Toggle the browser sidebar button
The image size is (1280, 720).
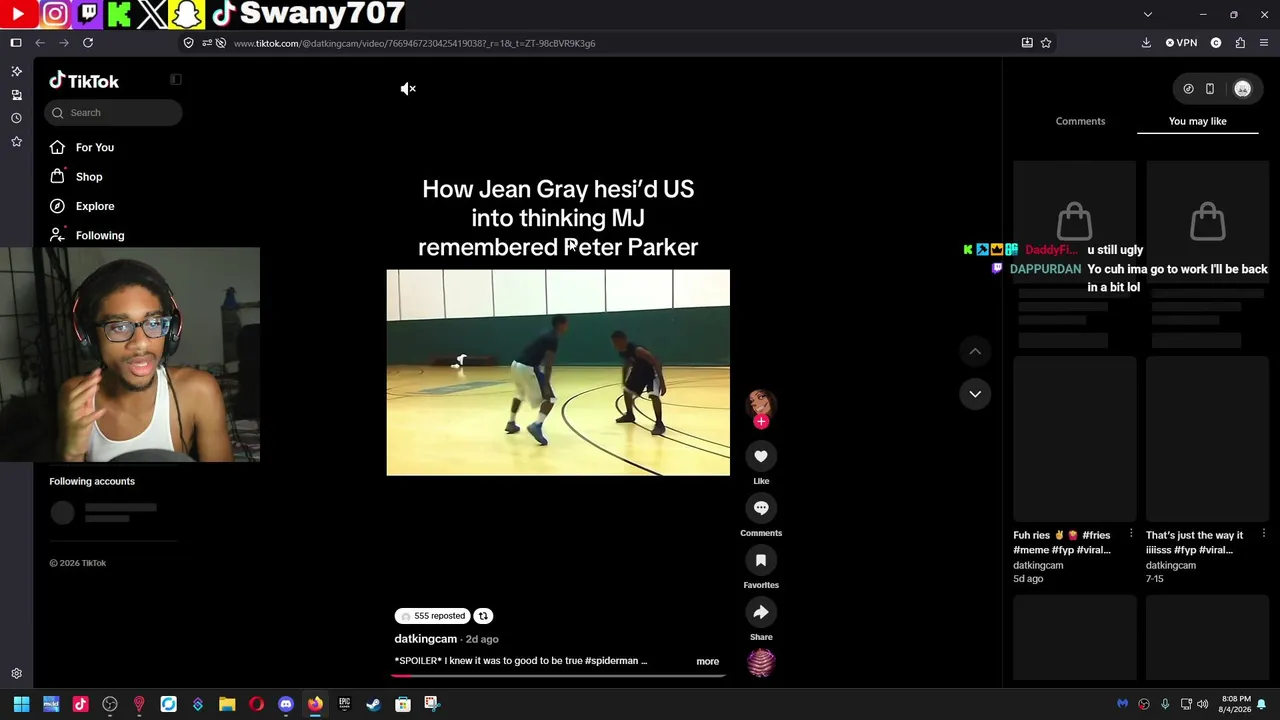tap(16, 43)
